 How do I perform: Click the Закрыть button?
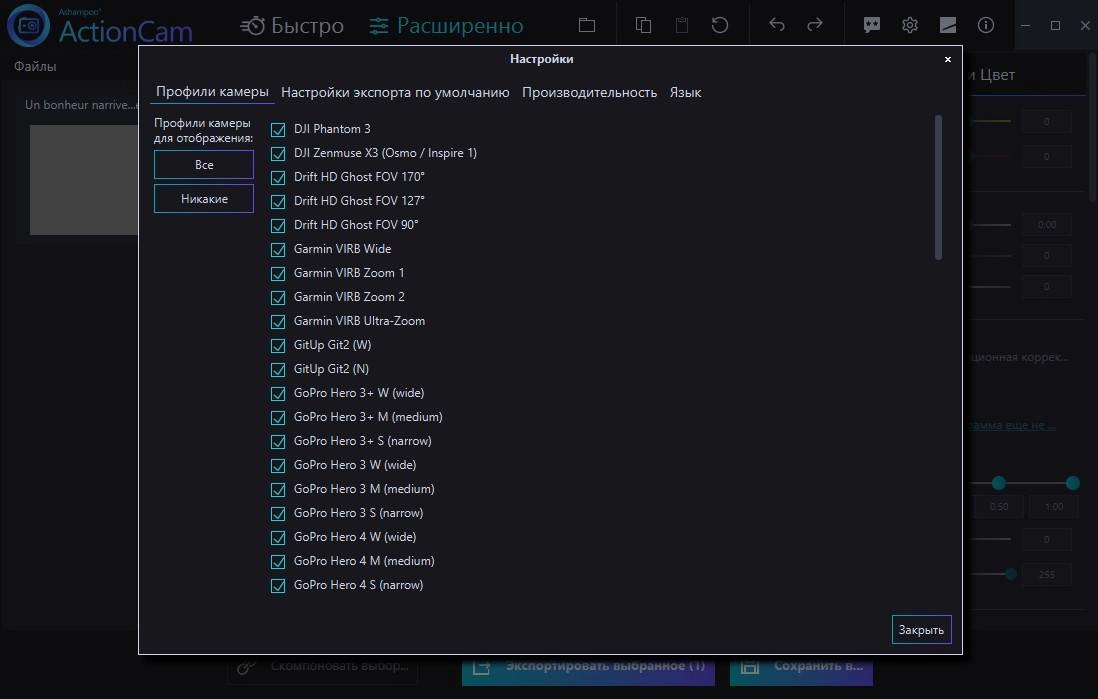[x=921, y=630]
